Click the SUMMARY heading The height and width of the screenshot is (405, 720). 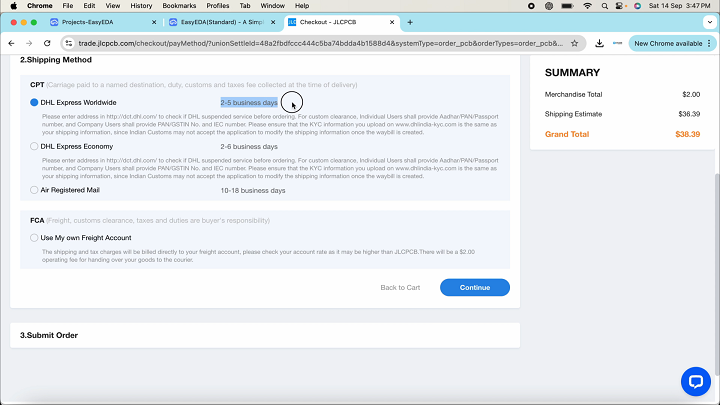tap(572, 73)
